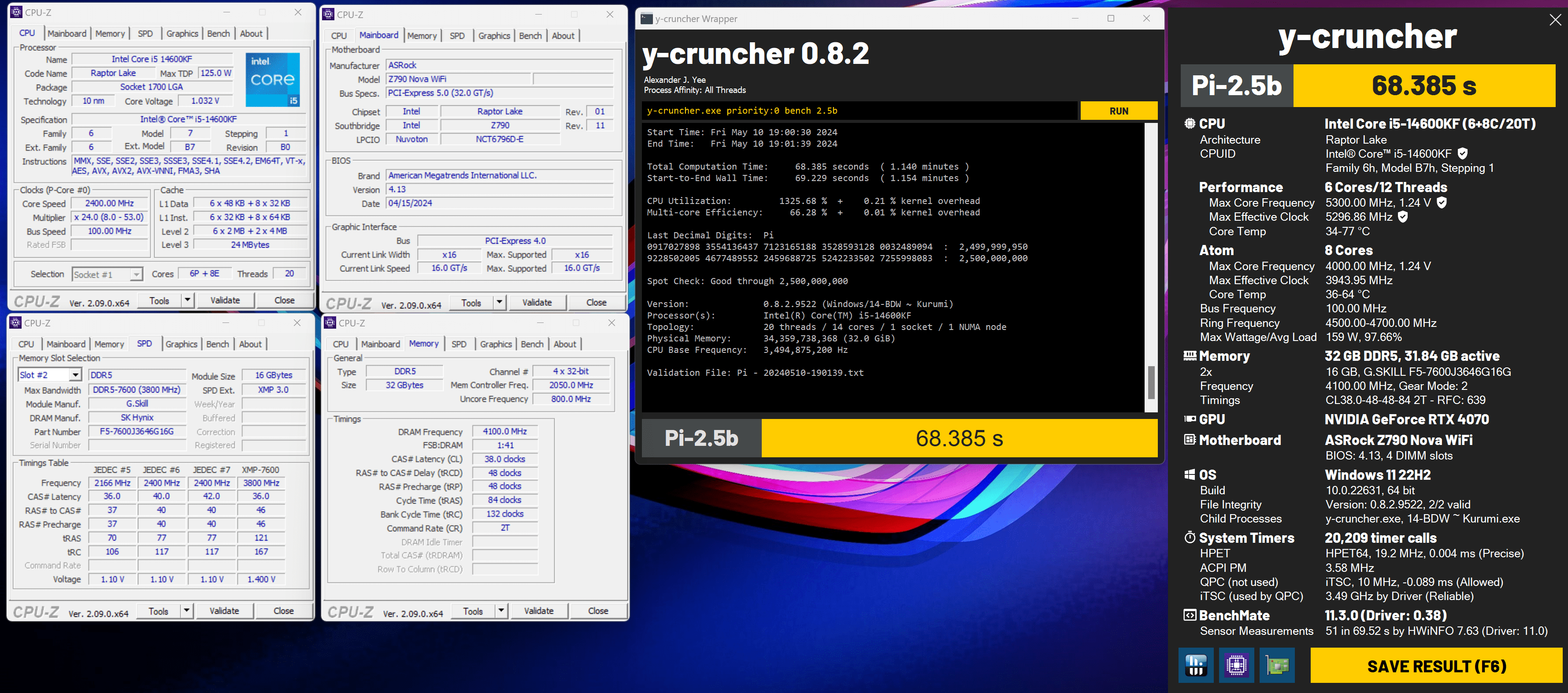Image resolution: width=1568 pixels, height=693 pixels.
Task: Click the Threads value 20 in CPU-Z
Action: click(x=289, y=274)
